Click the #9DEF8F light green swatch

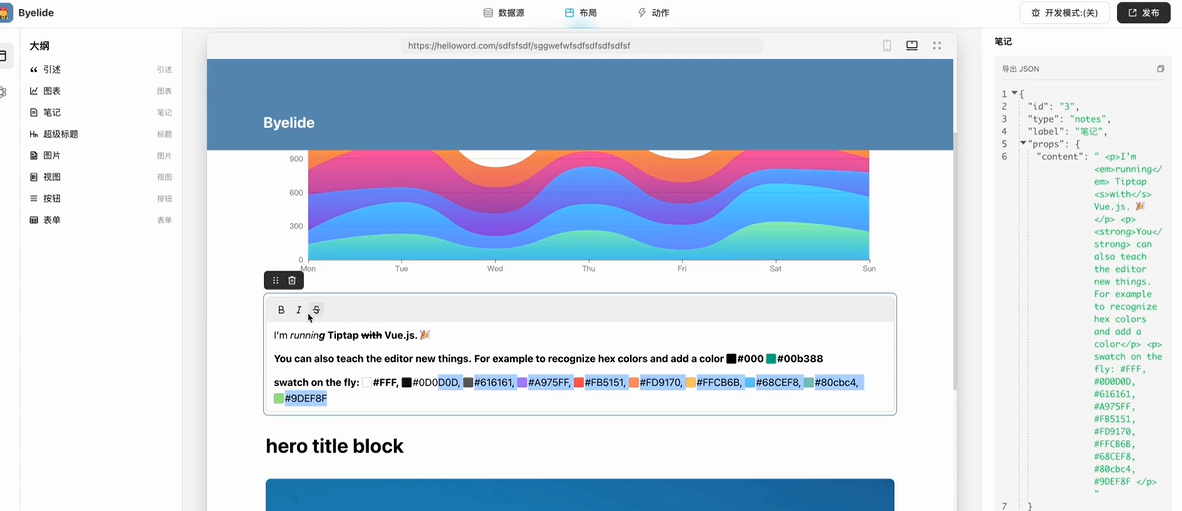[x=279, y=398]
